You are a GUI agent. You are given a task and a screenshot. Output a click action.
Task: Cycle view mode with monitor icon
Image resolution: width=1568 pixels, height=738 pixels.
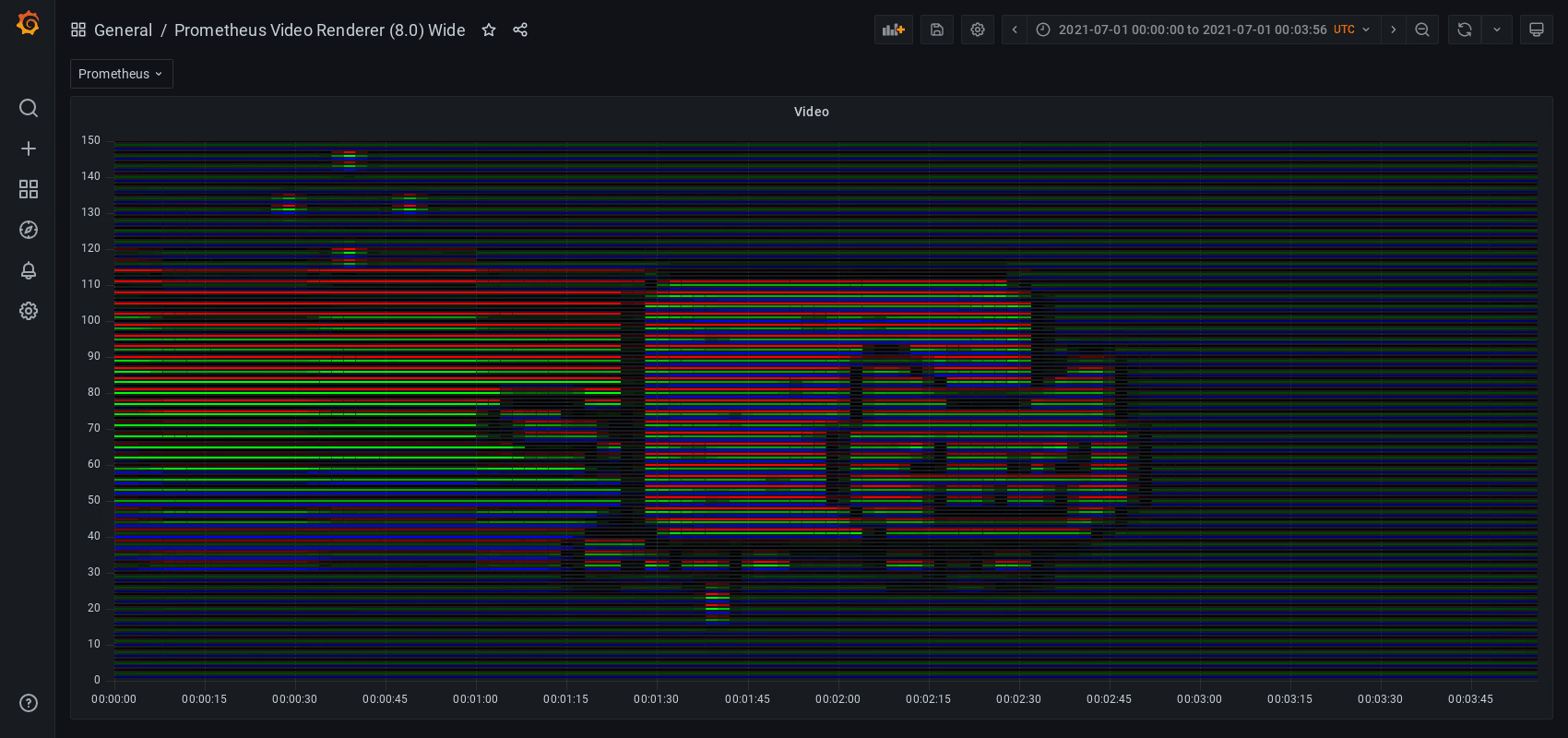coord(1537,30)
